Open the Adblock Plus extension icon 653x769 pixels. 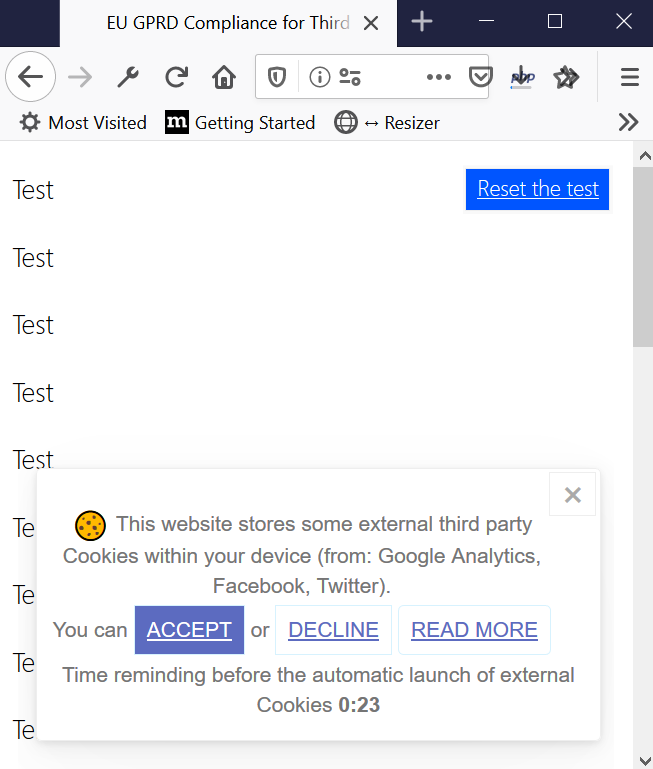tap(522, 77)
